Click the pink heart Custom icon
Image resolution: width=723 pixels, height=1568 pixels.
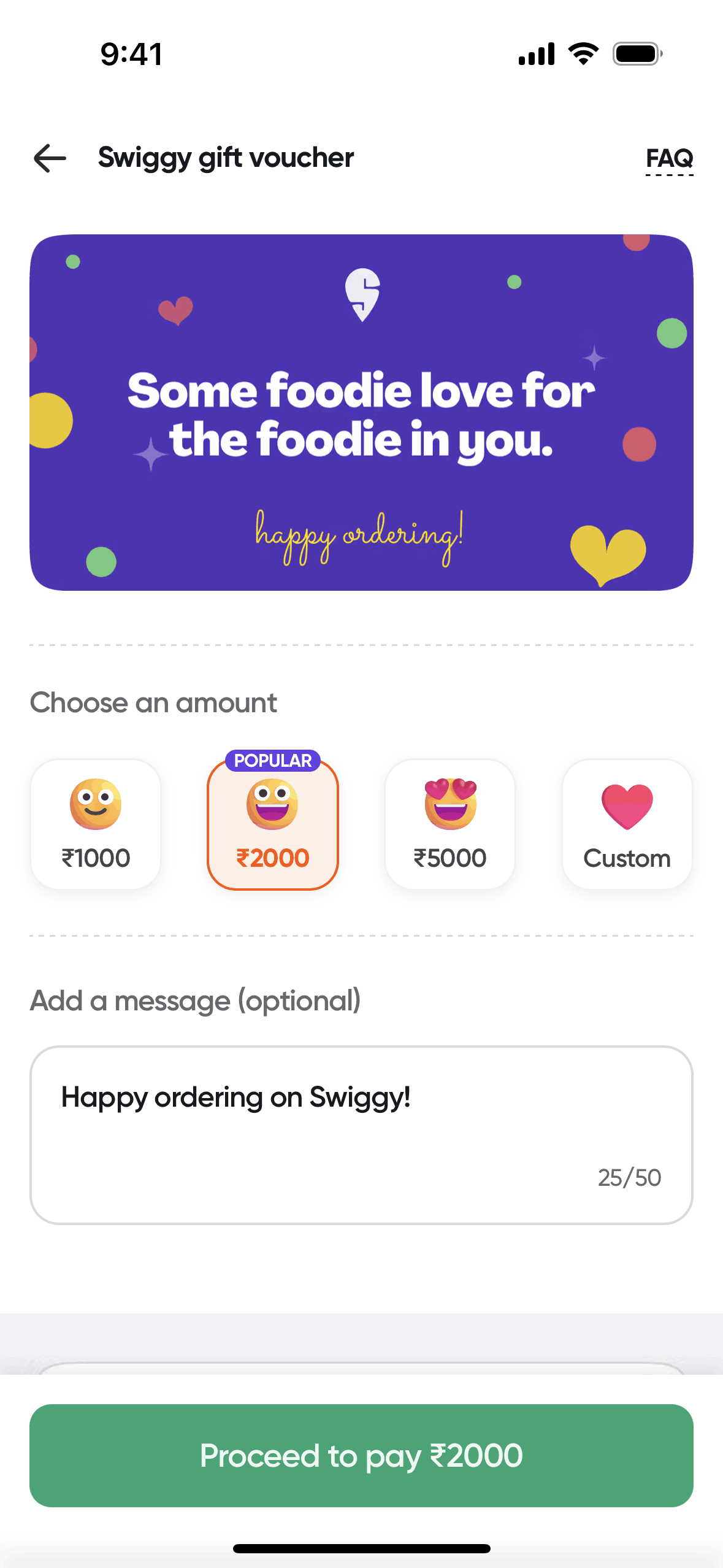[x=627, y=806]
